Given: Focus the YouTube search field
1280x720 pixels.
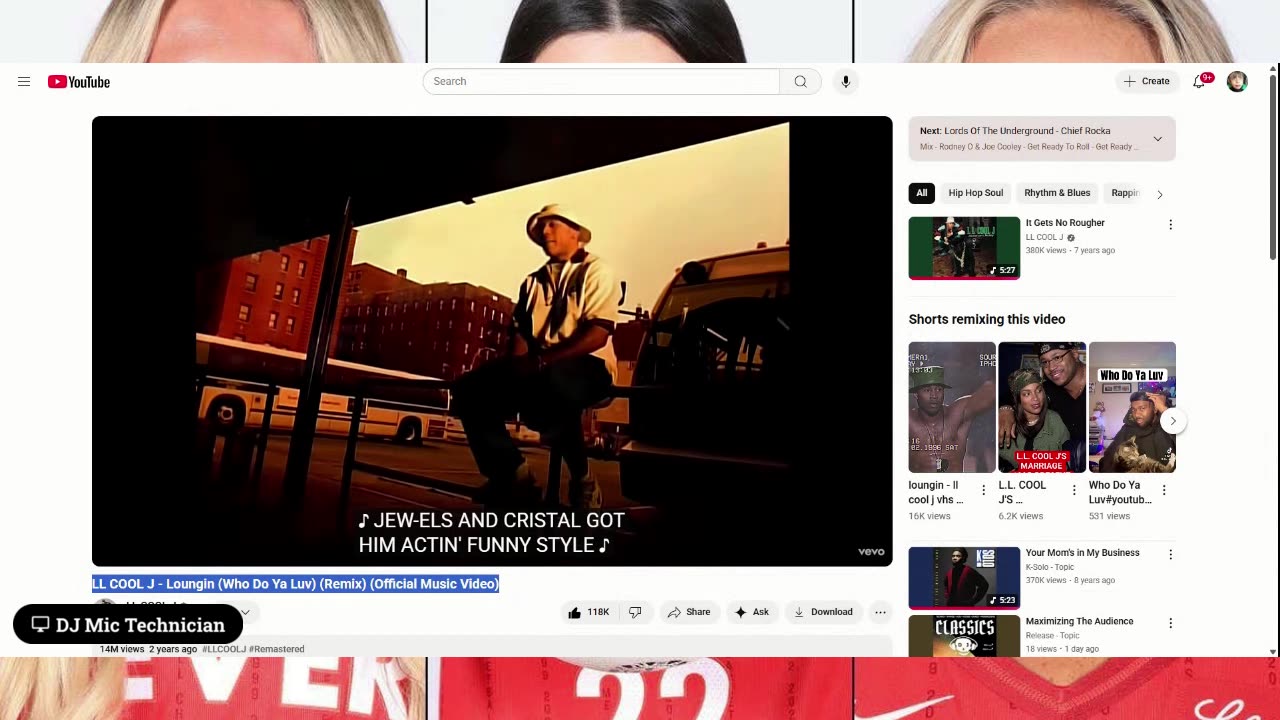Looking at the screenshot, I should coord(601,82).
